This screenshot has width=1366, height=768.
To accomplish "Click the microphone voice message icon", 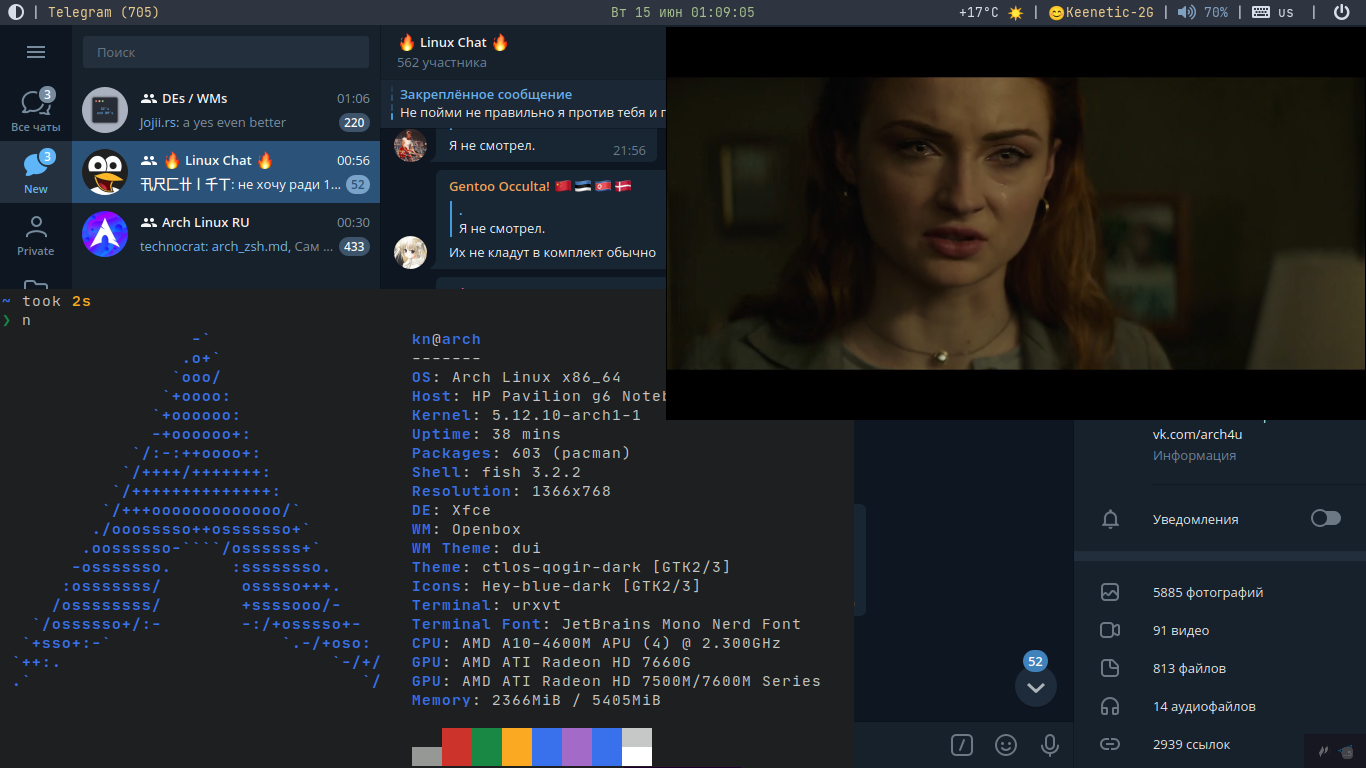I will click(x=1050, y=744).
